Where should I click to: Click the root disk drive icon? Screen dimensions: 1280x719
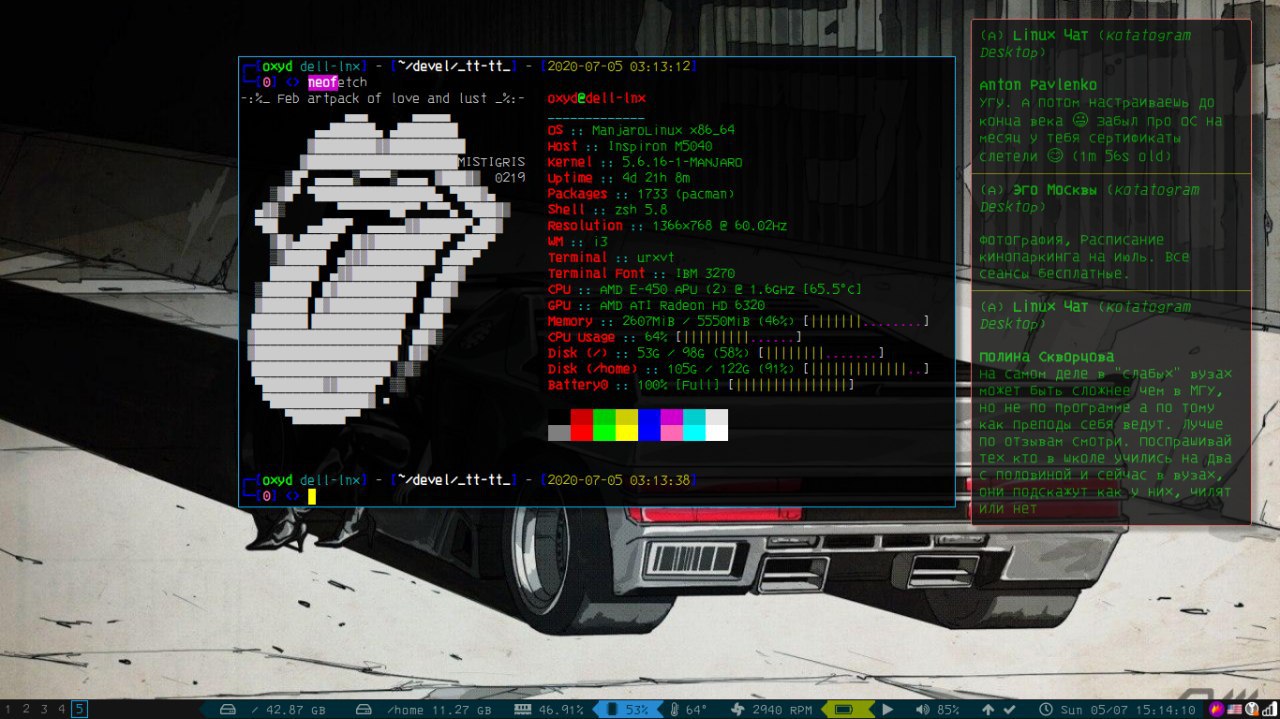(x=228, y=709)
